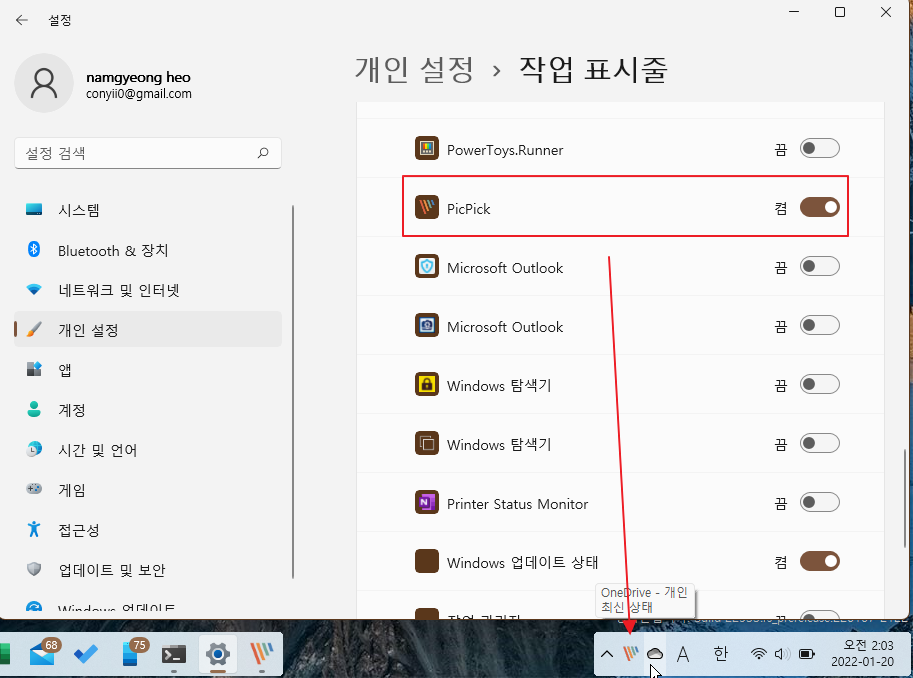
Task: Go back with the arrow next to 설정
Action: tap(22, 20)
